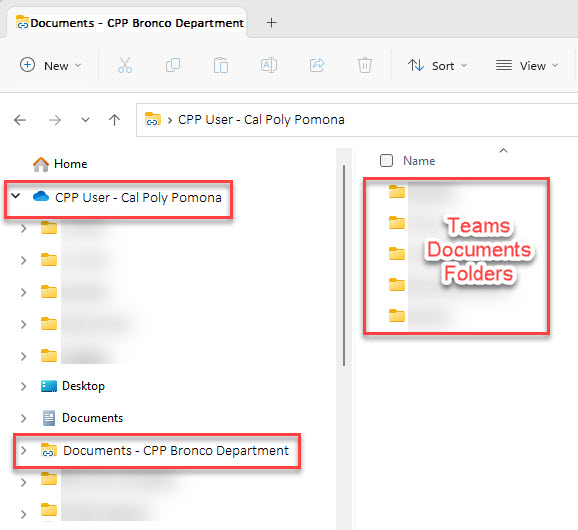
Task: Expand the Desktop tree node
Action: click(24, 386)
